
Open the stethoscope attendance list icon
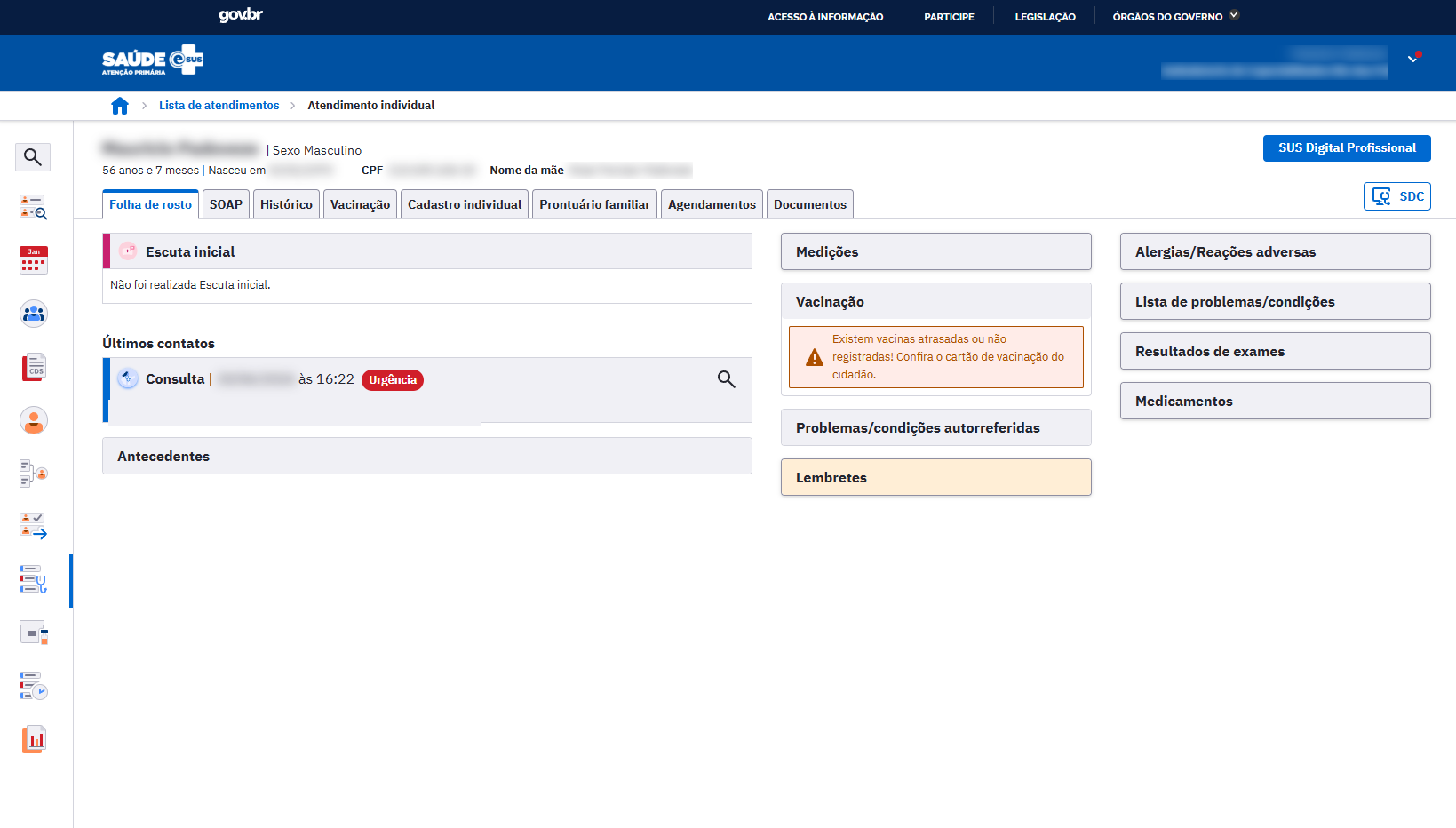34,580
